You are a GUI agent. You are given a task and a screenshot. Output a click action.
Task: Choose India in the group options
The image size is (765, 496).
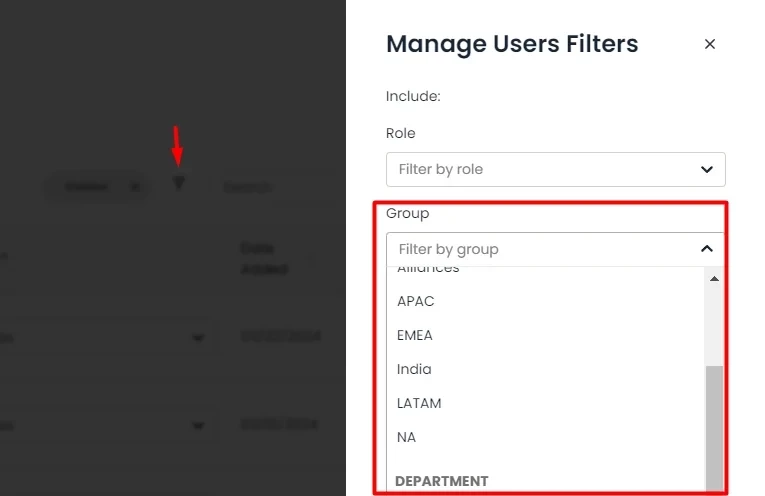click(x=414, y=369)
